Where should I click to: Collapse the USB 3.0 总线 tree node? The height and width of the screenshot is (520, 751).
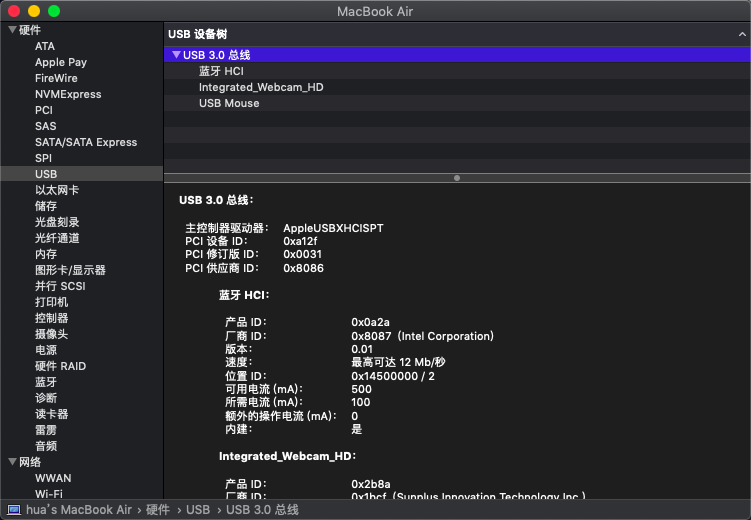(x=176, y=55)
